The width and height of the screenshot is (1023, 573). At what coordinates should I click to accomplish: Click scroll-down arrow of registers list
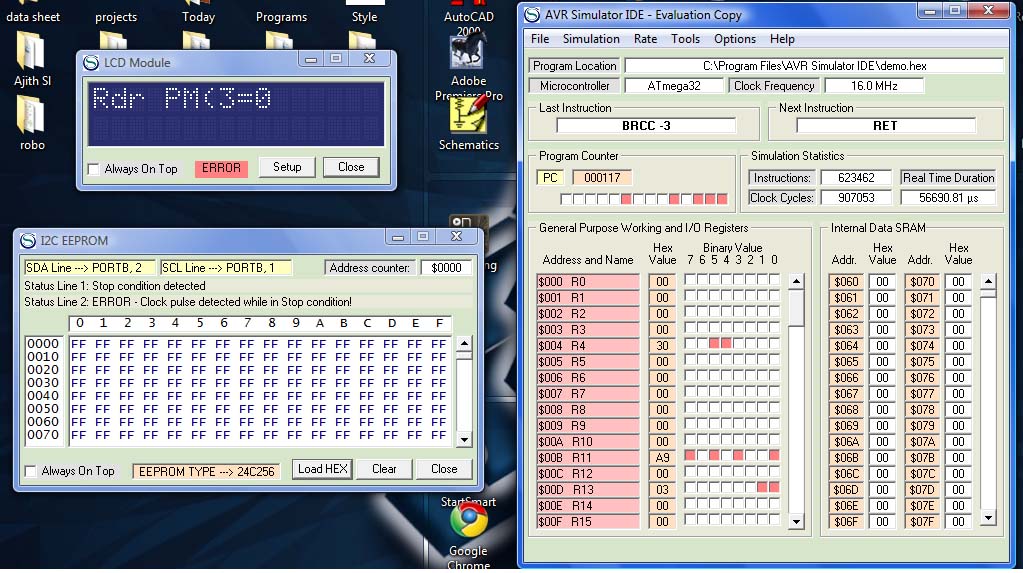point(796,521)
